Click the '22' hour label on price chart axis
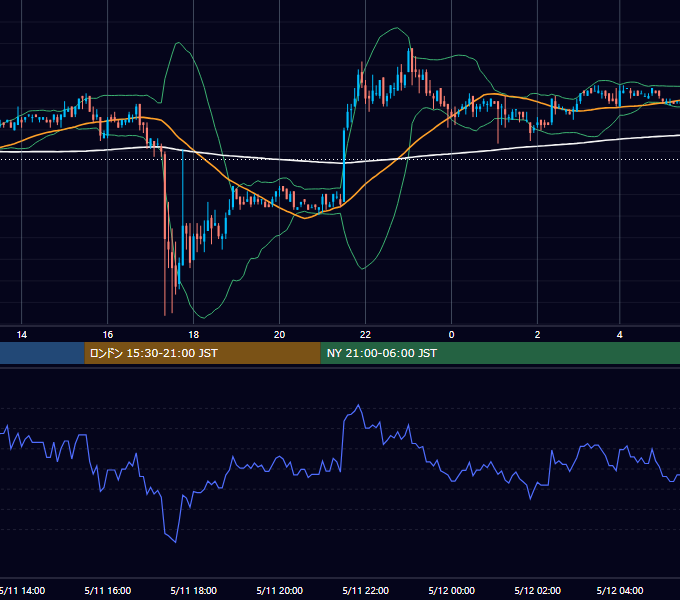680x600 pixels. pyautogui.click(x=365, y=335)
